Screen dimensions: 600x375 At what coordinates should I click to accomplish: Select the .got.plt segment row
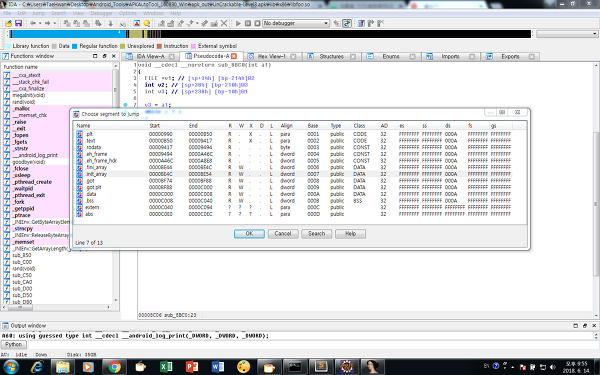[294, 188]
